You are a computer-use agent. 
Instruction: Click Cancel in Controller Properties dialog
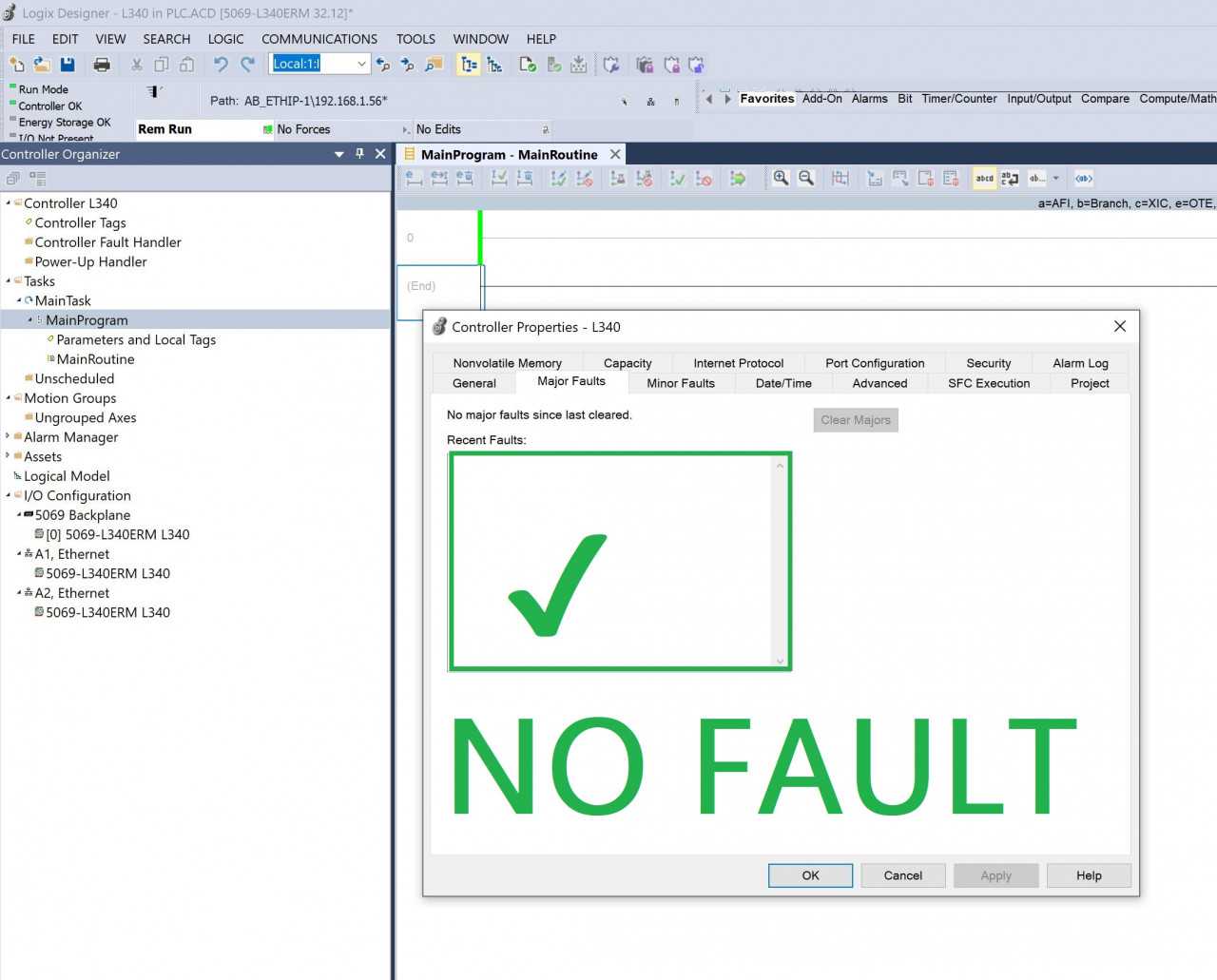(x=903, y=875)
